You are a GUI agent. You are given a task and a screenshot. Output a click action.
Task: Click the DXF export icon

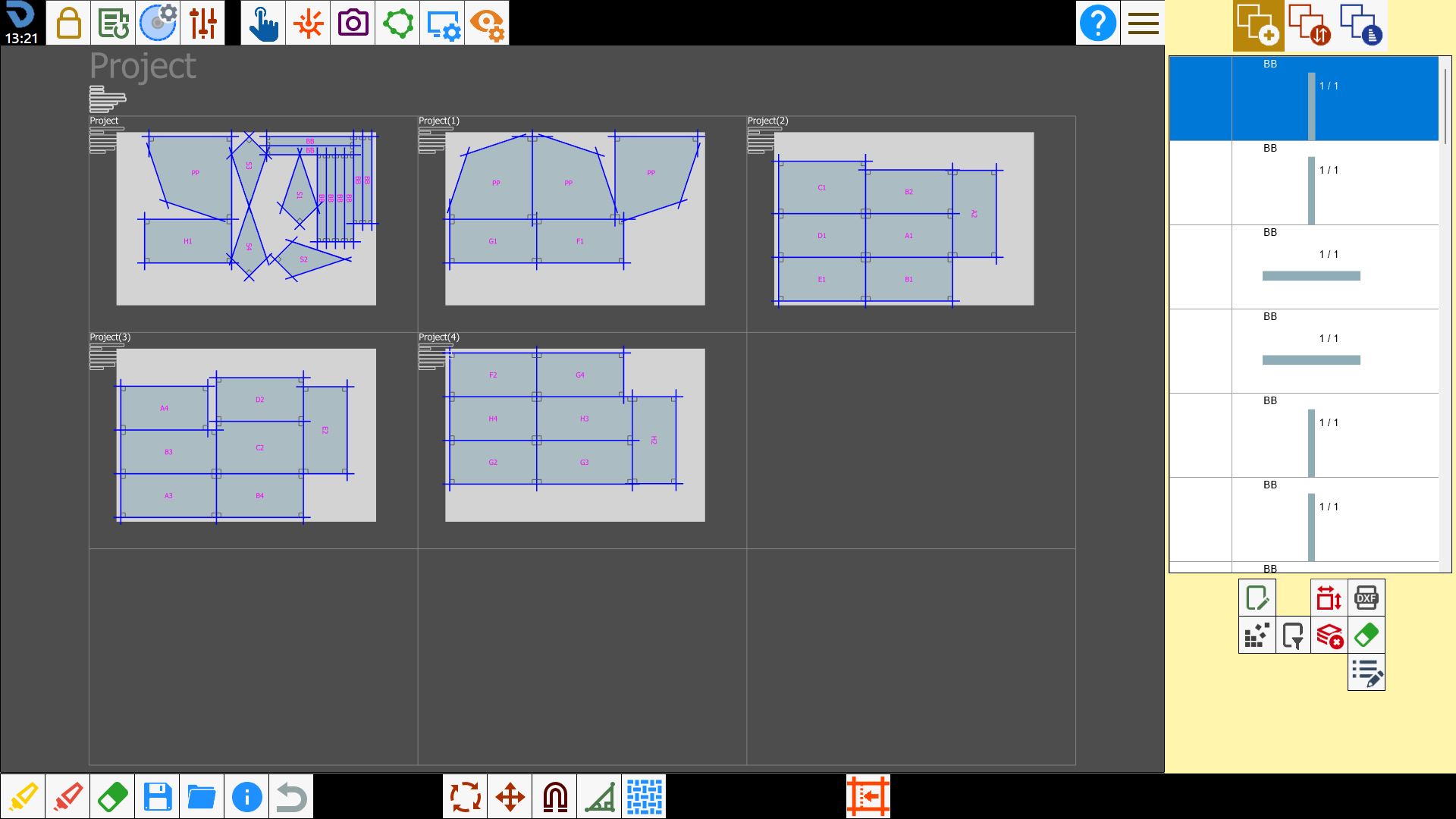coord(1367,598)
